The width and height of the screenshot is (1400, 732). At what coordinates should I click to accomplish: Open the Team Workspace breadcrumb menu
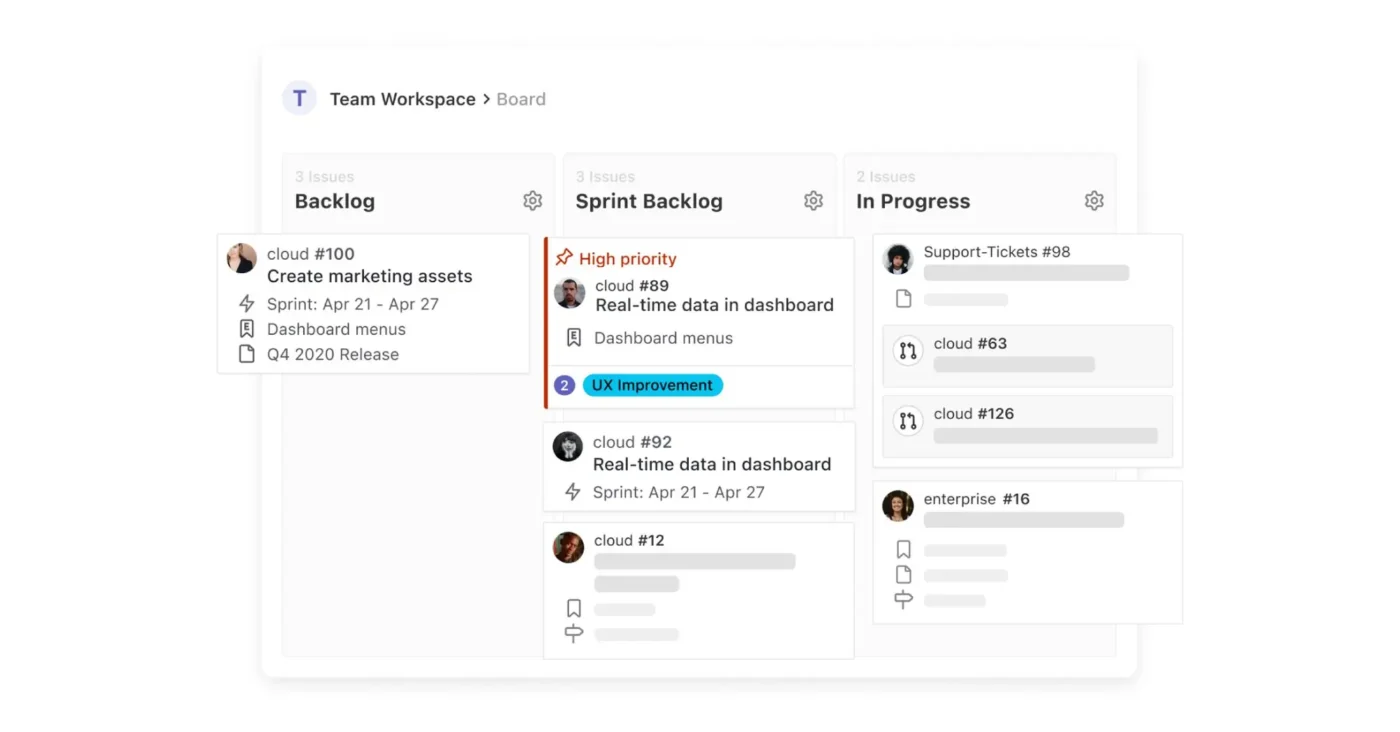point(402,99)
